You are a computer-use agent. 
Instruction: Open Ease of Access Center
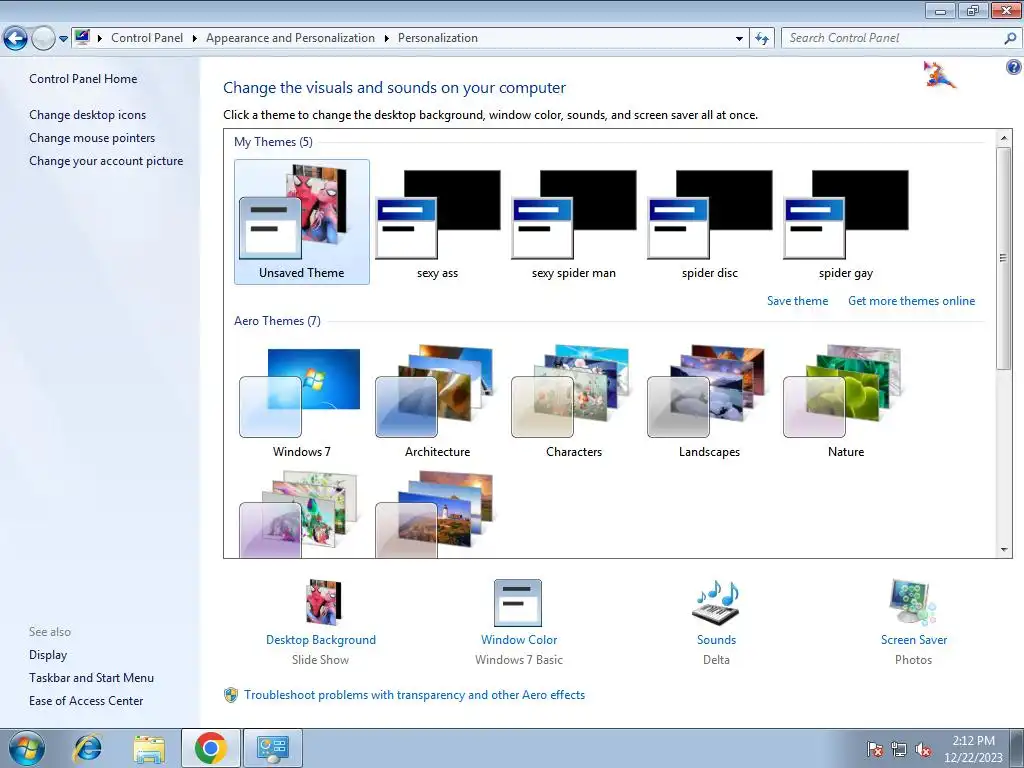[x=86, y=700]
